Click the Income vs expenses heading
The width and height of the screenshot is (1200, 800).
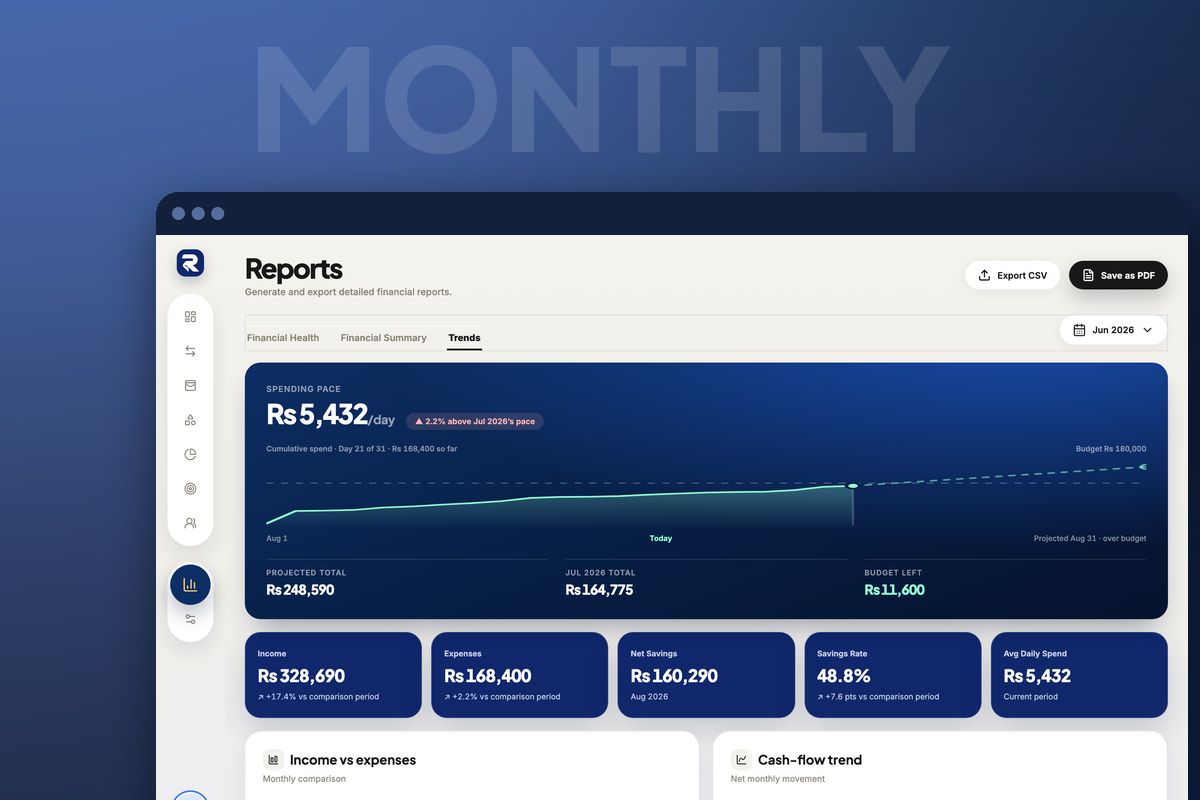pos(353,760)
